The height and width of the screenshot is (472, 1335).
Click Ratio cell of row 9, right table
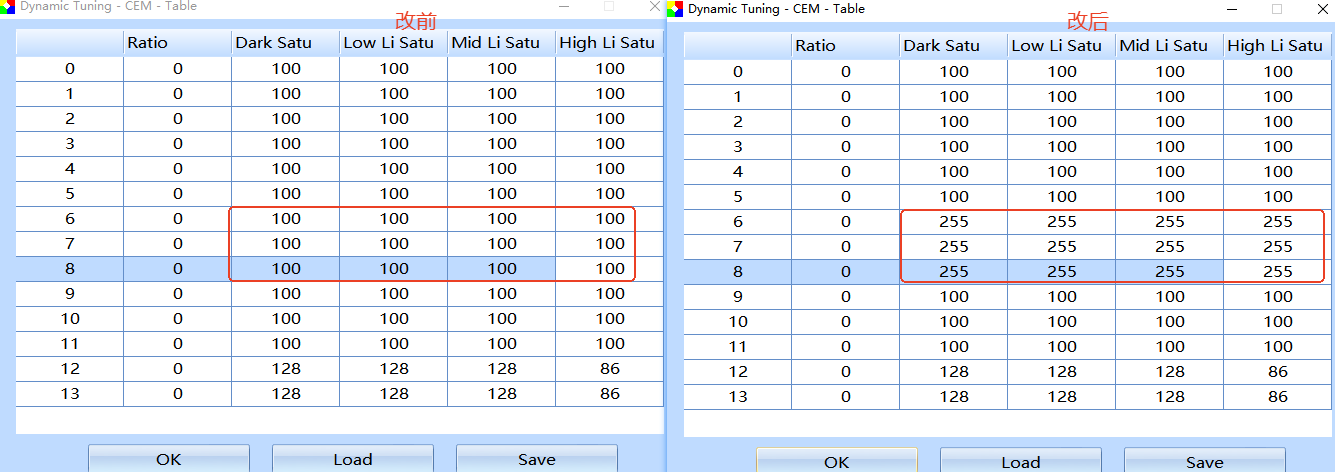point(846,297)
